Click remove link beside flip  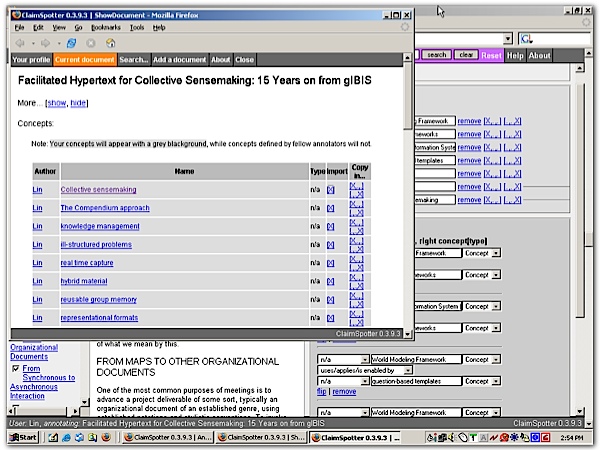344,391
